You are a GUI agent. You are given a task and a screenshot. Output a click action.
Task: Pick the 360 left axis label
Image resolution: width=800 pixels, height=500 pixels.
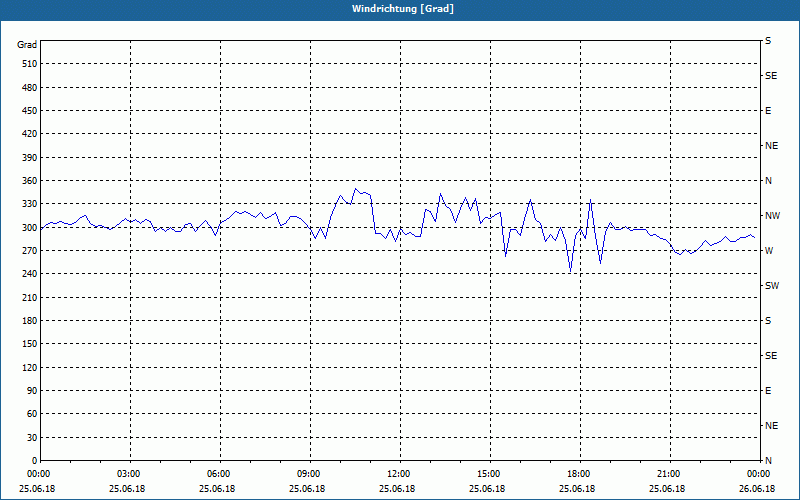(x=30, y=181)
